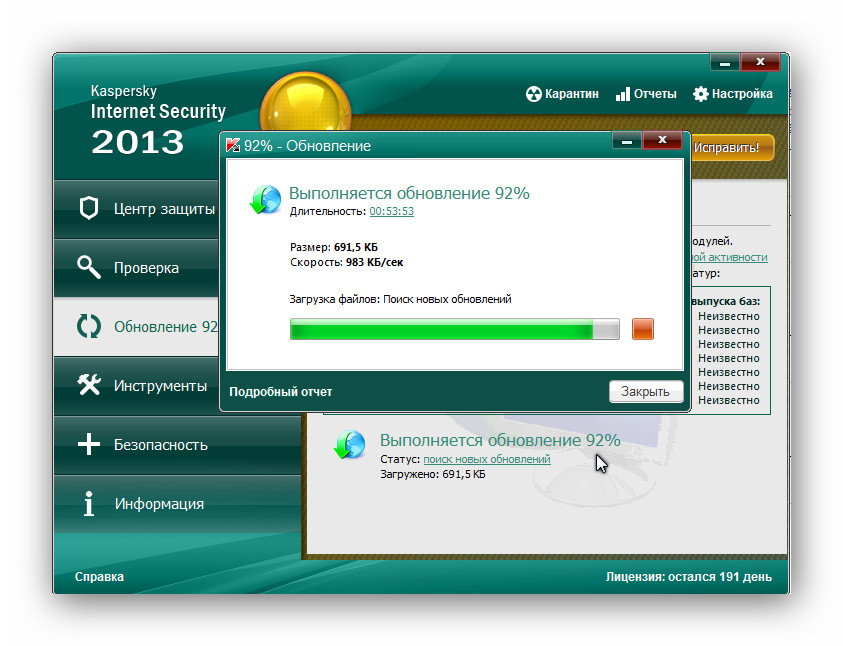The width and height of the screenshot is (843, 646).
Task: Click the info icon for Информация
Action: click(89, 504)
